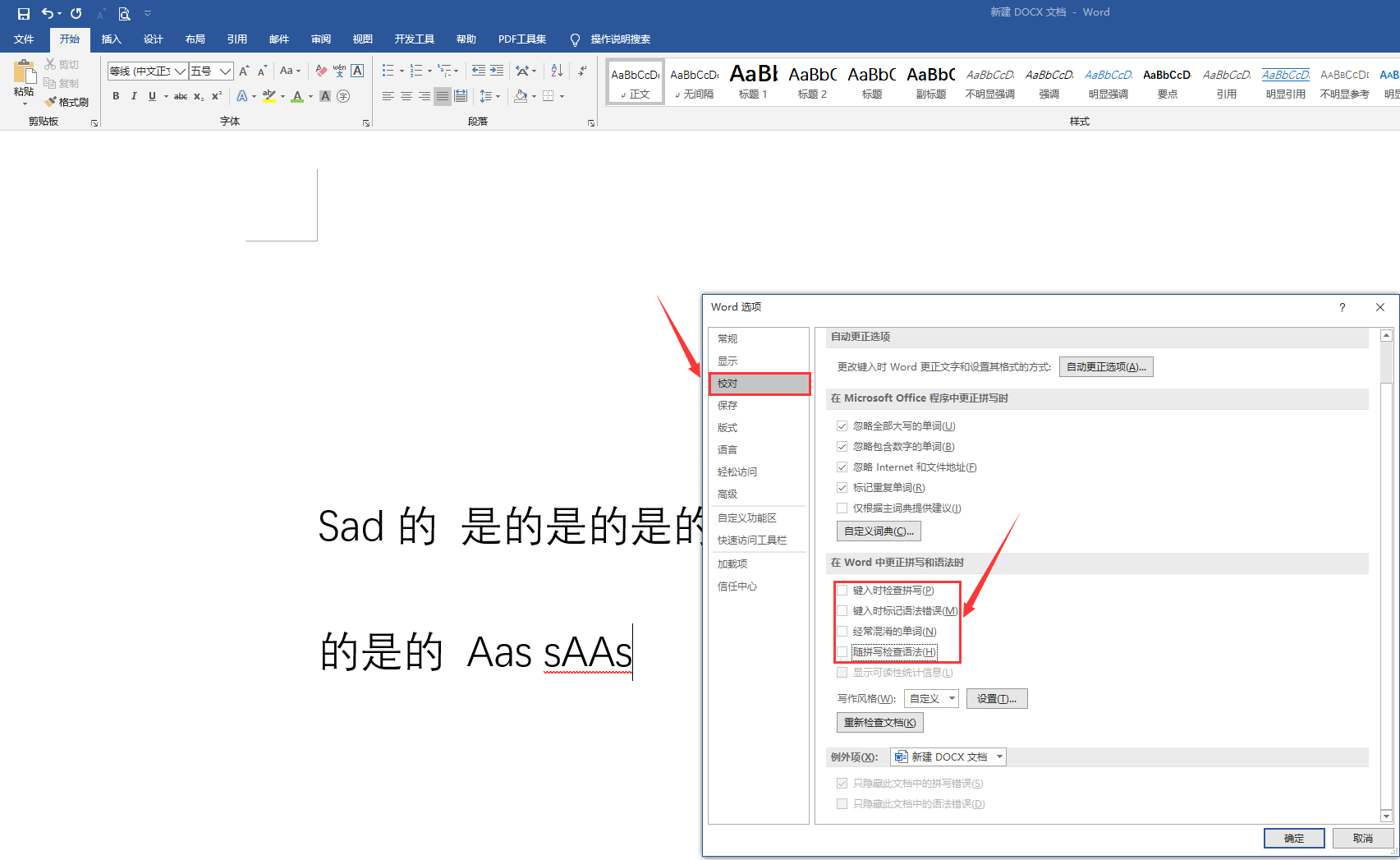Viewport: 1400px width, 860px height.
Task: Toggle Underline formatting
Action: pos(152,96)
